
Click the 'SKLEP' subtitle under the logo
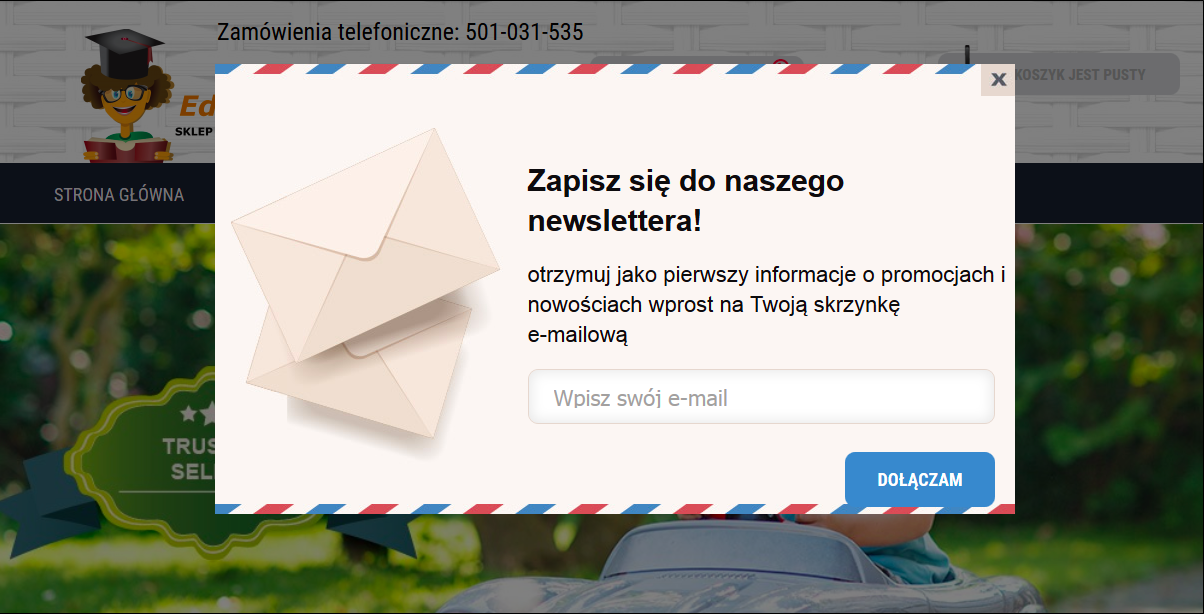pyautogui.click(x=194, y=131)
